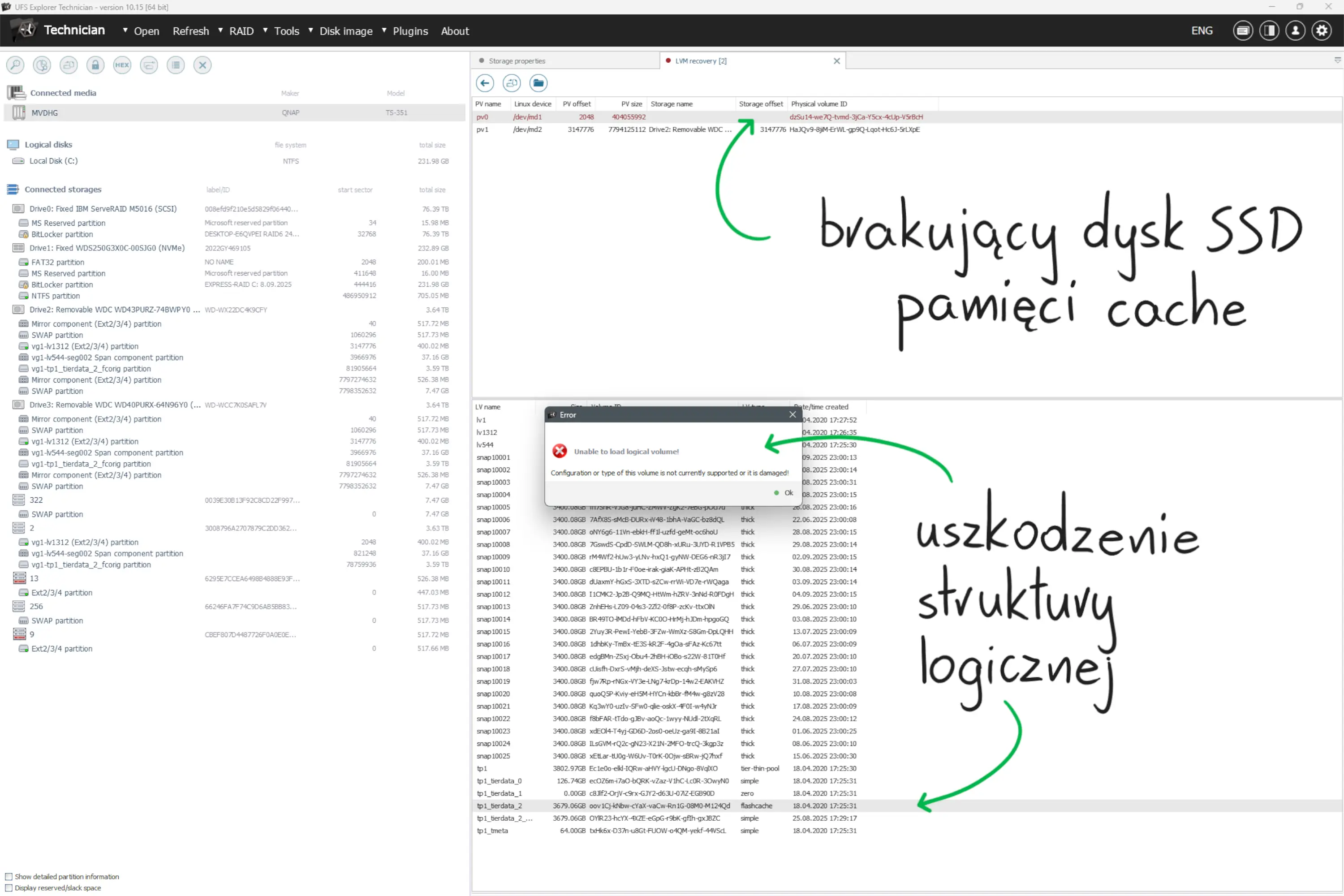Click the ENG language selector
This screenshot has width=1344, height=896.
[x=1201, y=31]
